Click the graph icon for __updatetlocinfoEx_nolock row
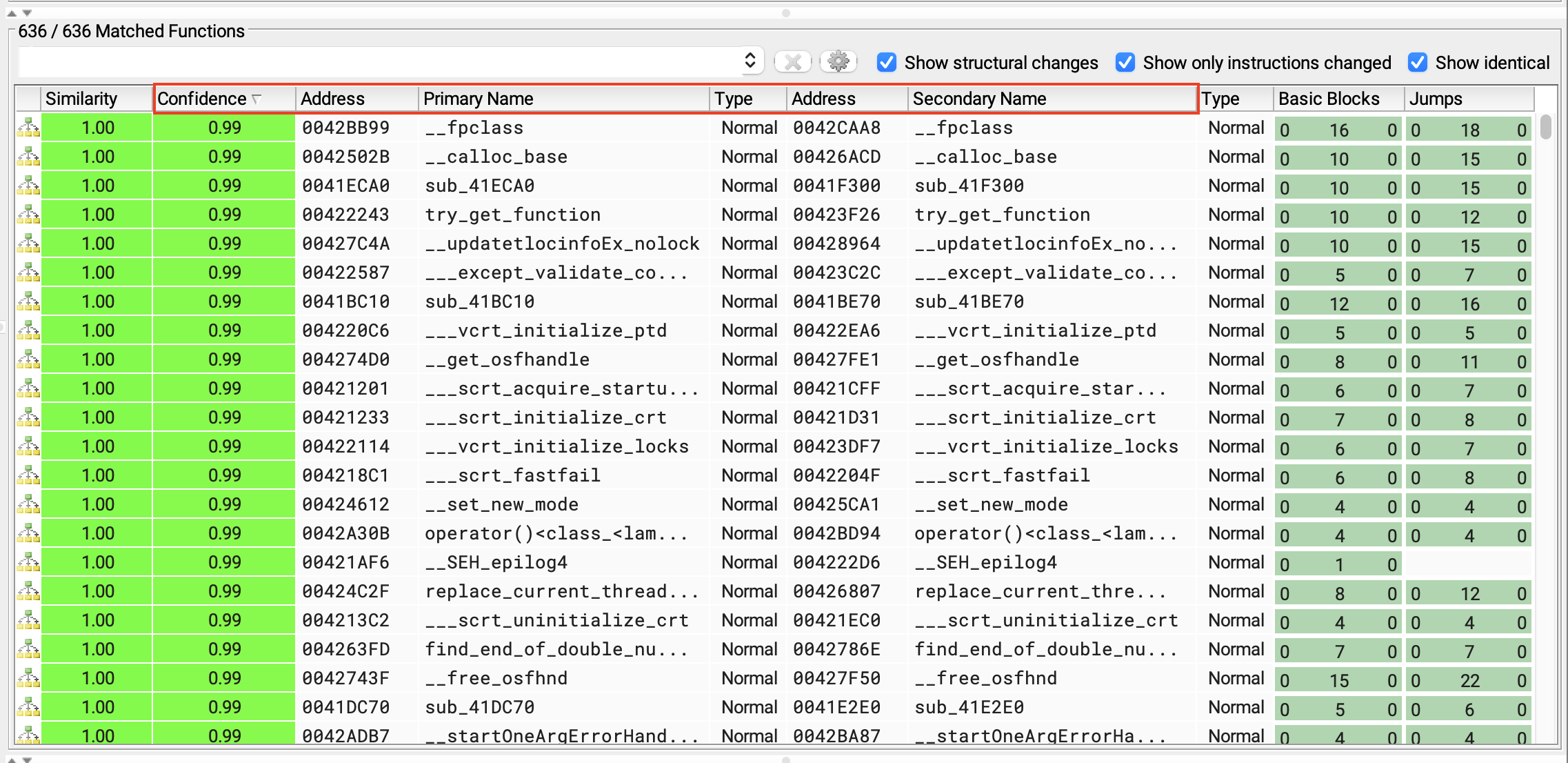Image resolution: width=1568 pixels, height=763 pixels. click(28, 244)
